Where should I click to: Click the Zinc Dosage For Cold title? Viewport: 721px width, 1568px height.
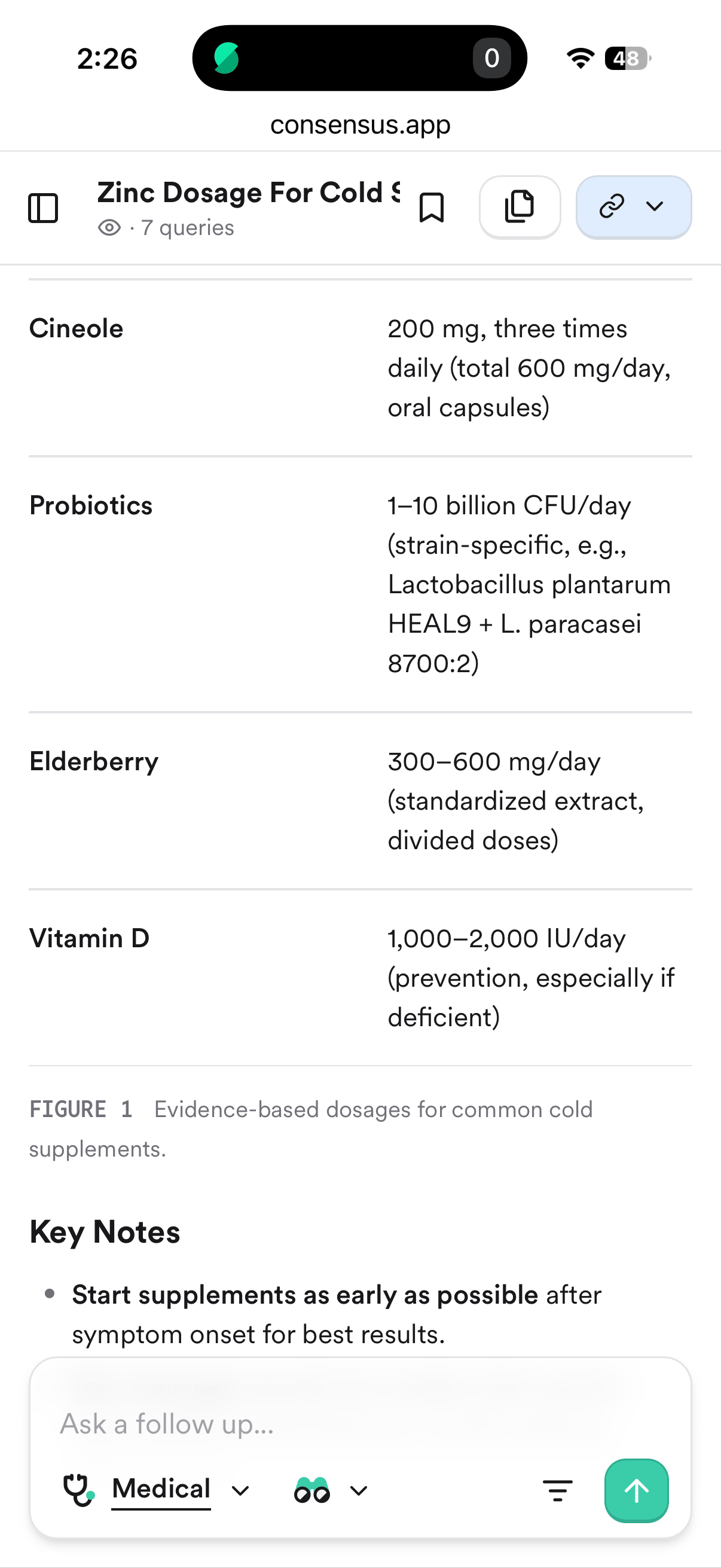point(248,193)
